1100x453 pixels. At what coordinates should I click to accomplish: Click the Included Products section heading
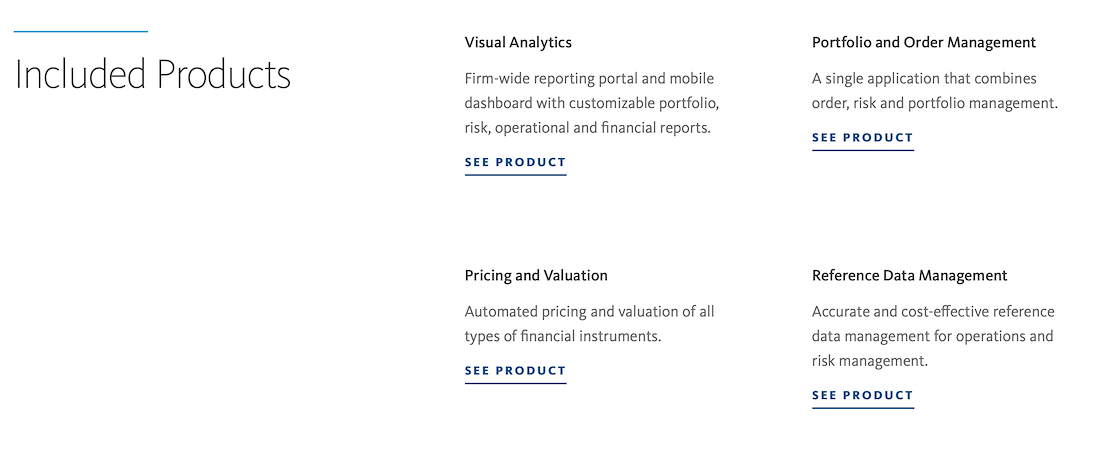tap(153, 74)
